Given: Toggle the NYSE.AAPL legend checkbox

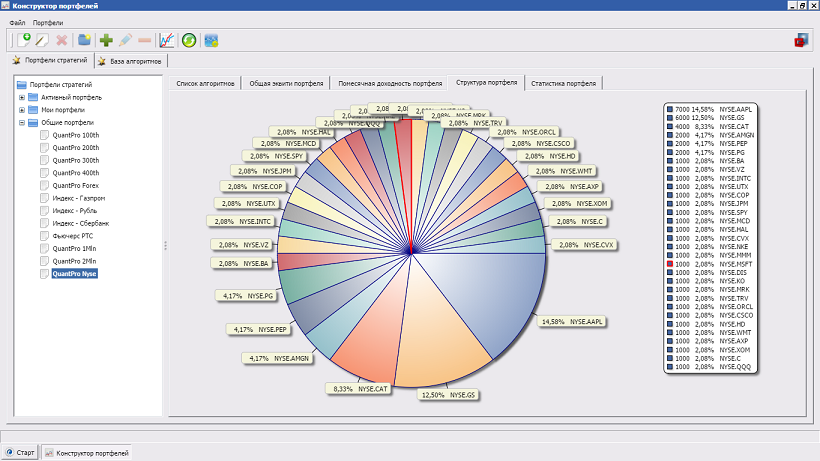Looking at the screenshot, I should [x=670, y=107].
